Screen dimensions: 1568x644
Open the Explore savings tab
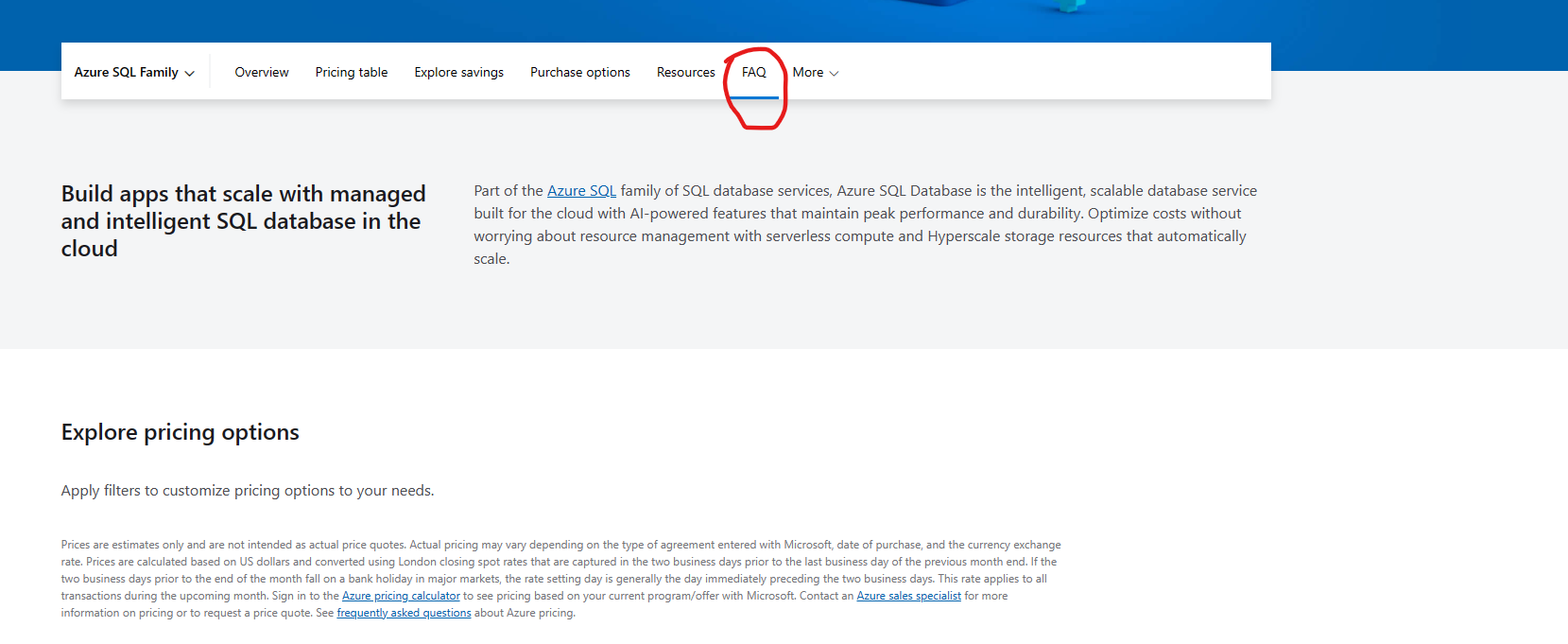tap(458, 72)
